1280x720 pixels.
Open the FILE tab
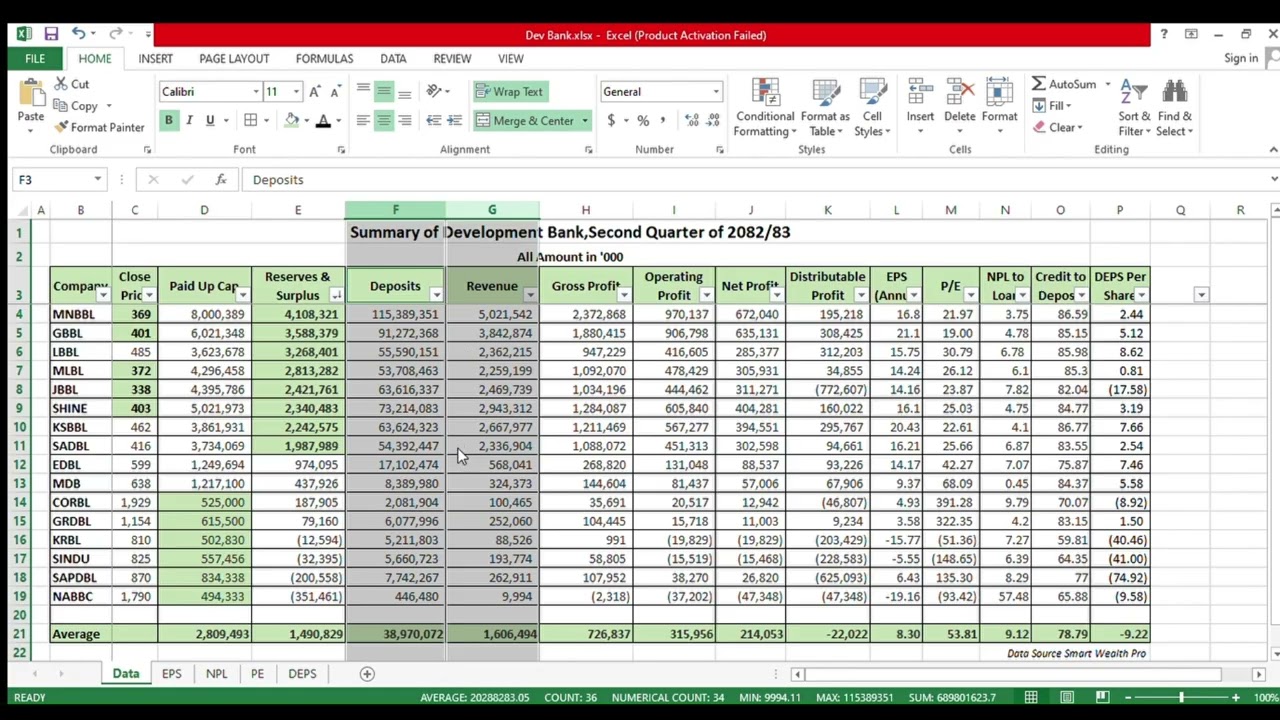(x=35, y=59)
